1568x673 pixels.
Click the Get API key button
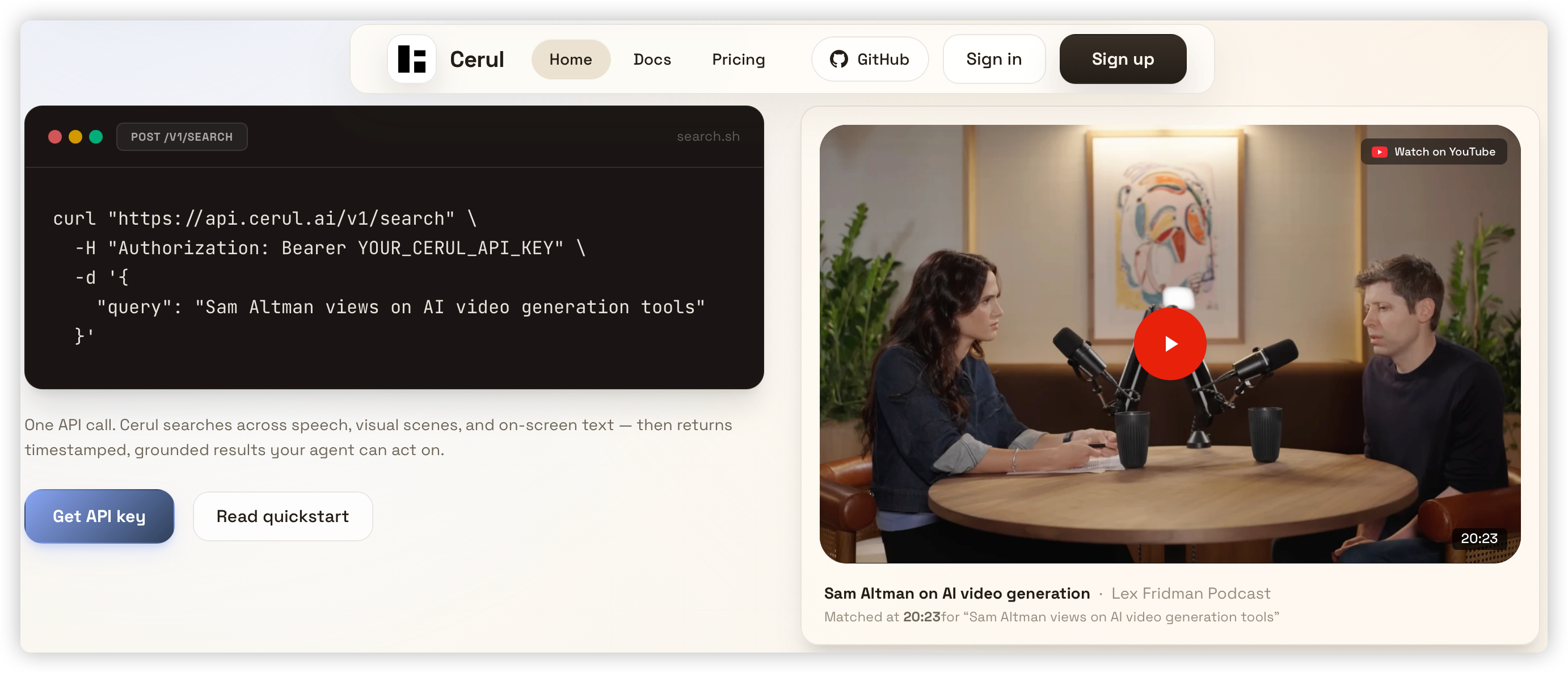pyautogui.click(x=99, y=516)
